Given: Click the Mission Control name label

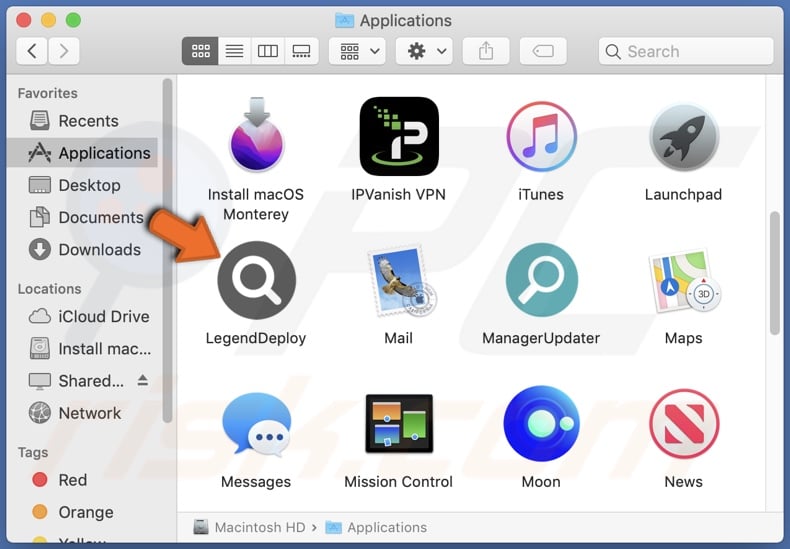Looking at the screenshot, I should (399, 482).
